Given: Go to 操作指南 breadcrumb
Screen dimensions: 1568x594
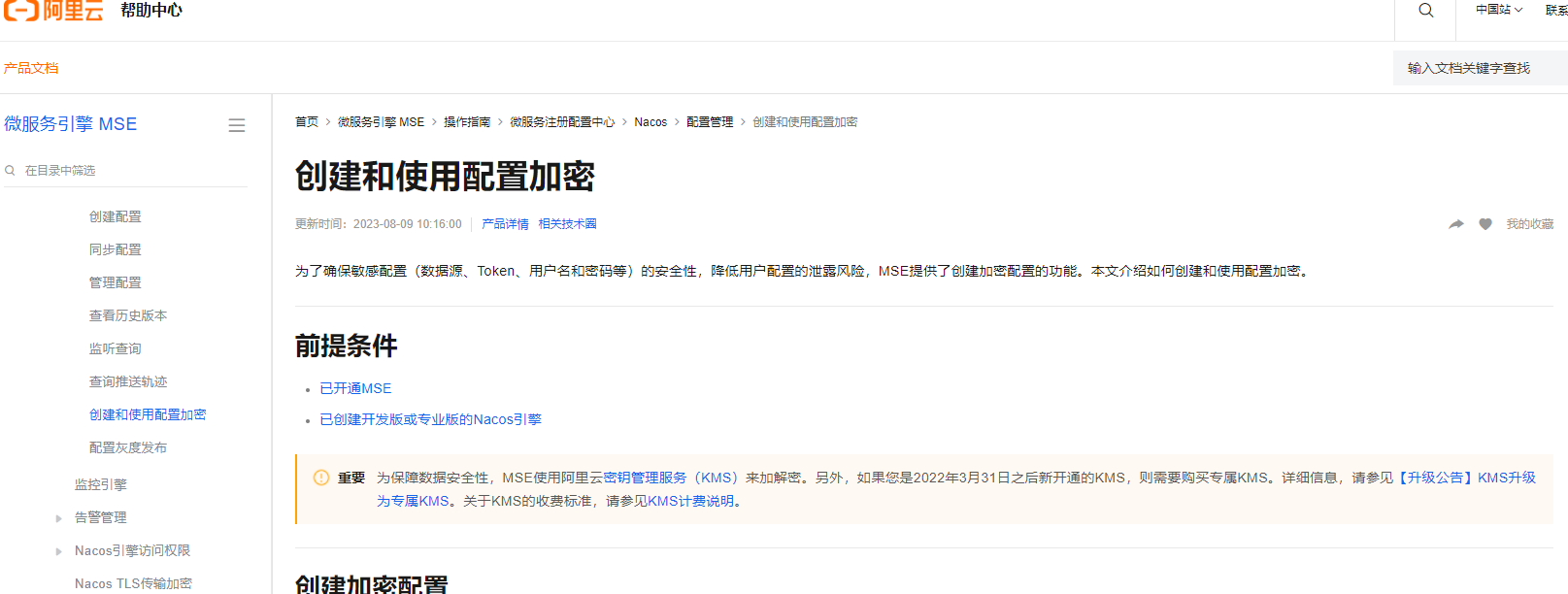Looking at the screenshot, I should pos(467,122).
